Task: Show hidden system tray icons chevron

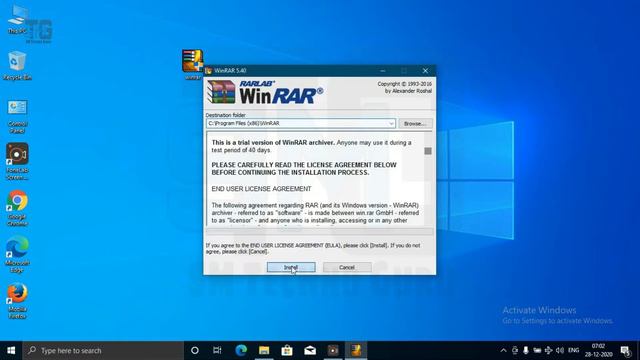Action: pyautogui.click(x=503, y=351)
